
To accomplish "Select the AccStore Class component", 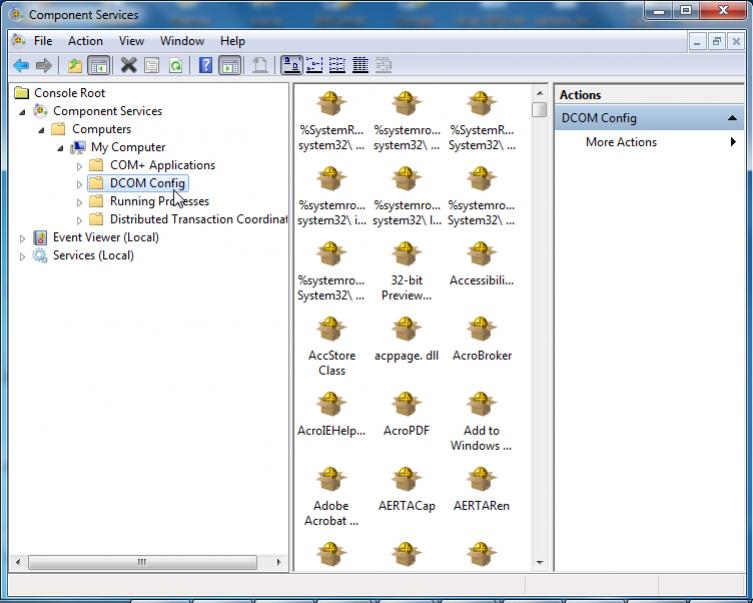I will tap(331, 330).
